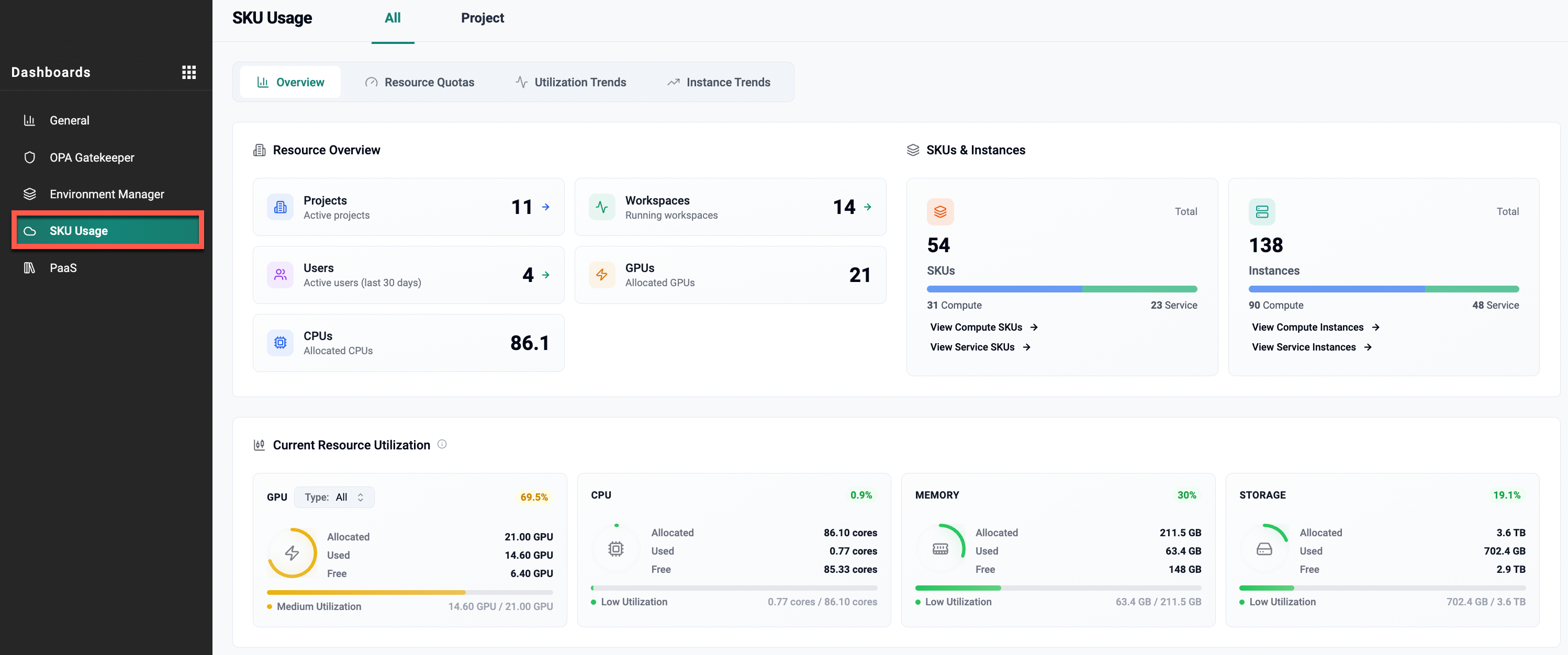Open the dashboards grid menu icon
Screen dimensions: 1568x655
pos(189,72)
